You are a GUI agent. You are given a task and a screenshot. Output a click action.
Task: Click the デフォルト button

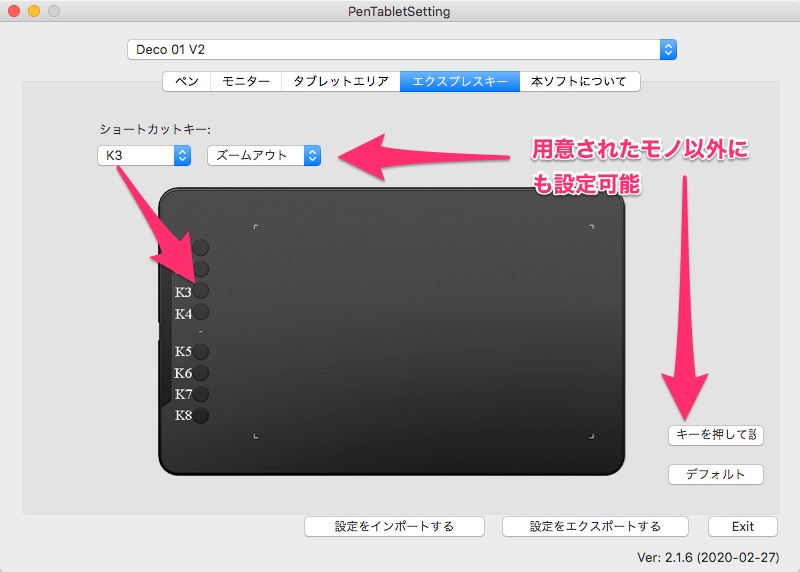716,474
